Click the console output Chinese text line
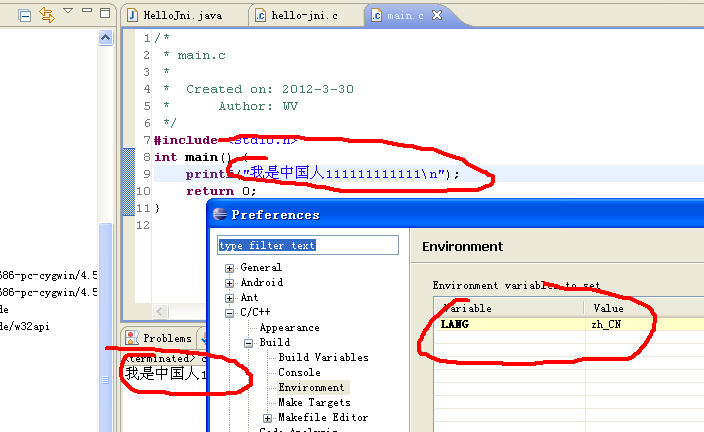Viewport: 704px width, 432px height. [166, 374]
